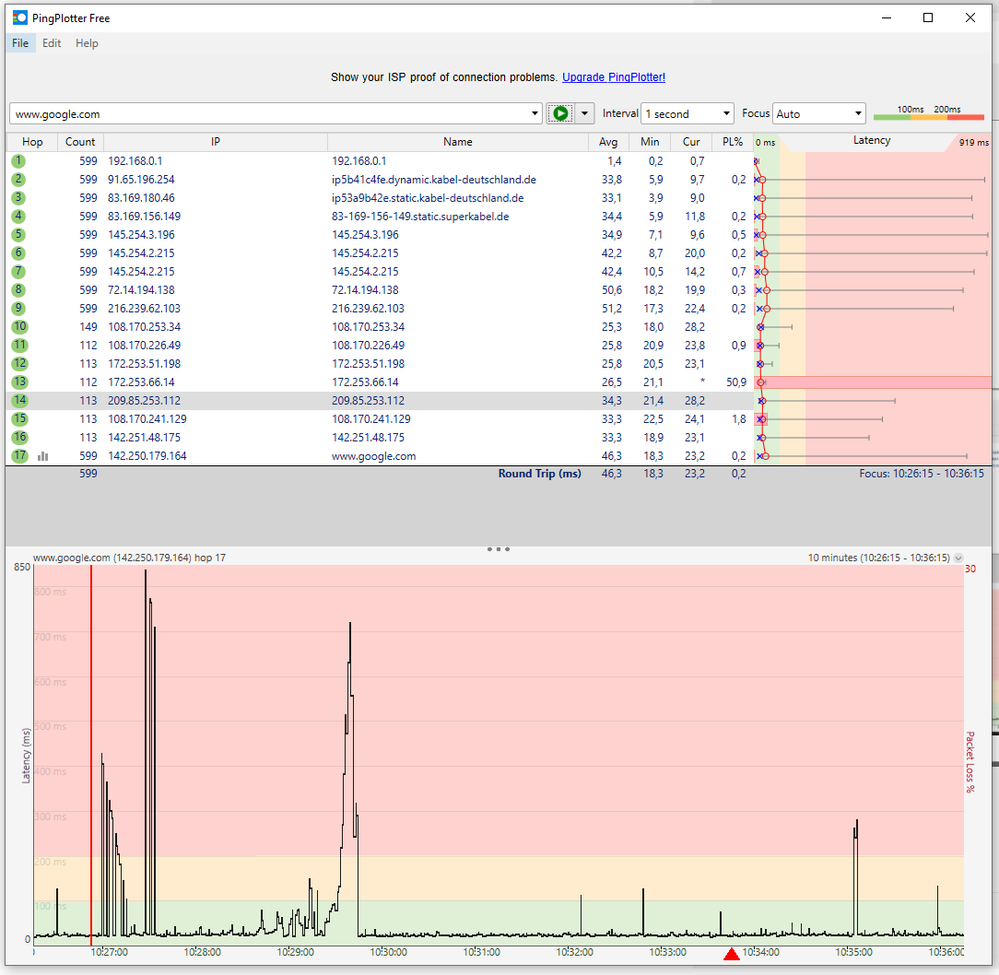This screenshot has width=999, height=975.
Task: Open the Help menu
Action: click(x=87, y=43)
